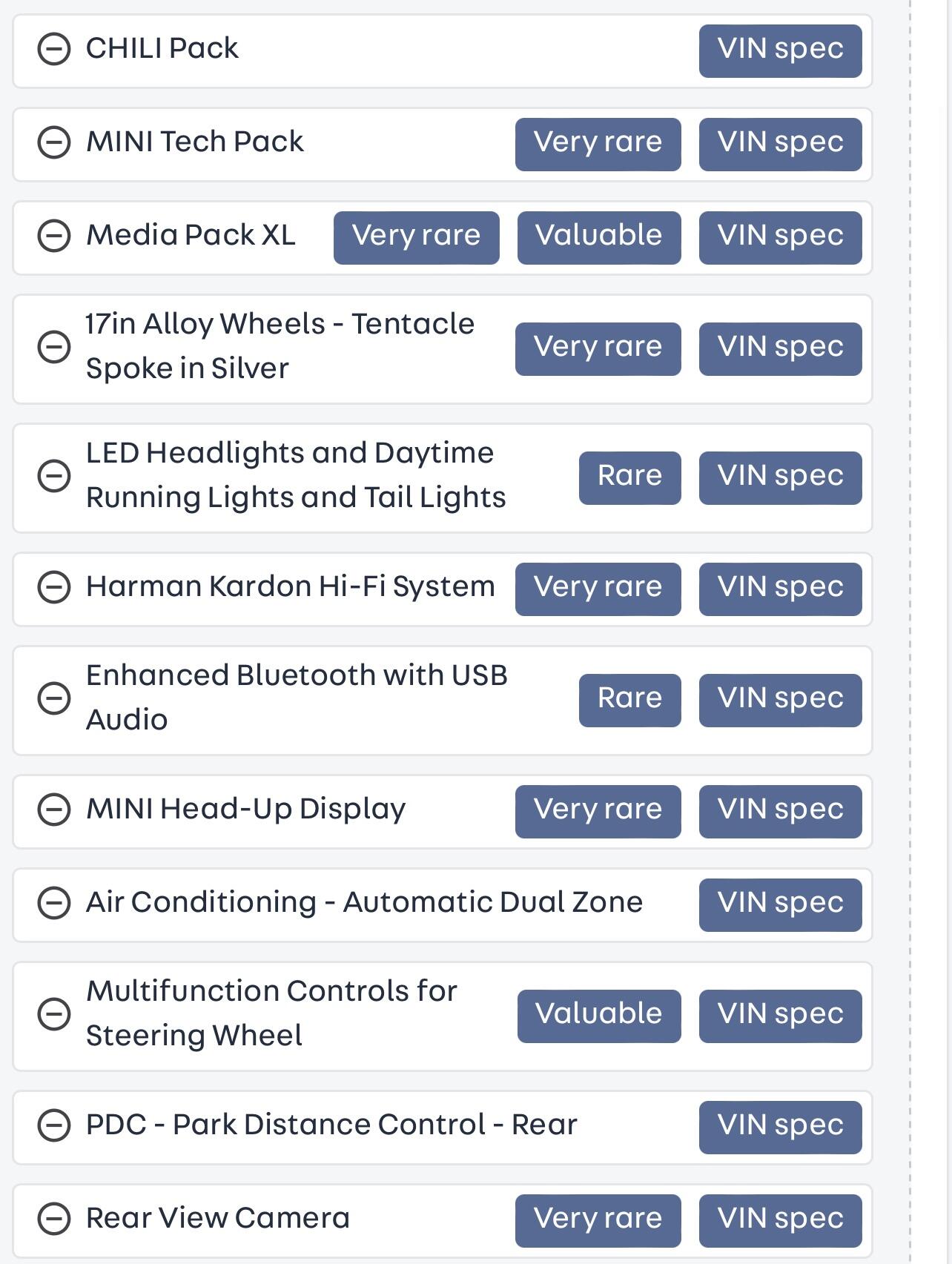Click the minus icon beside CHILI Pack
The width and height of the screenshot is (952, 1264).
coord(54,50)
